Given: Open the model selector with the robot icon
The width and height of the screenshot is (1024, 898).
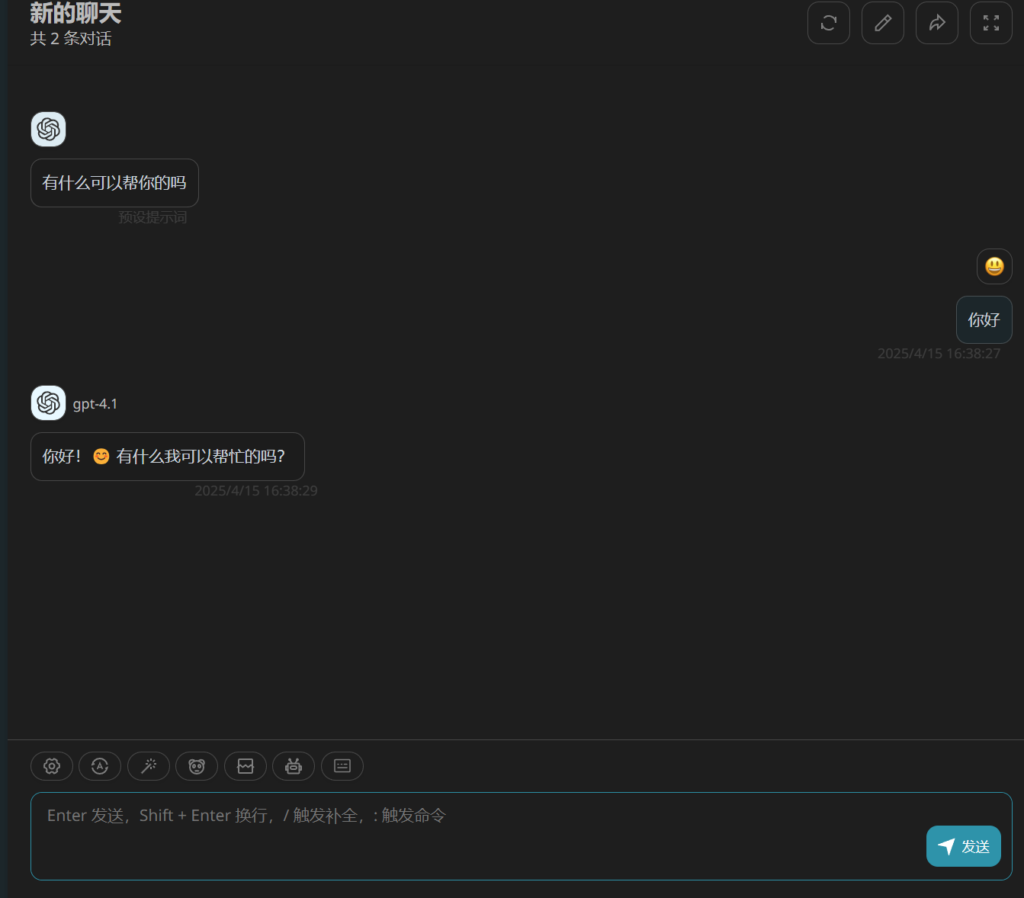Looking at the screenshot, I should coord(293,766).
